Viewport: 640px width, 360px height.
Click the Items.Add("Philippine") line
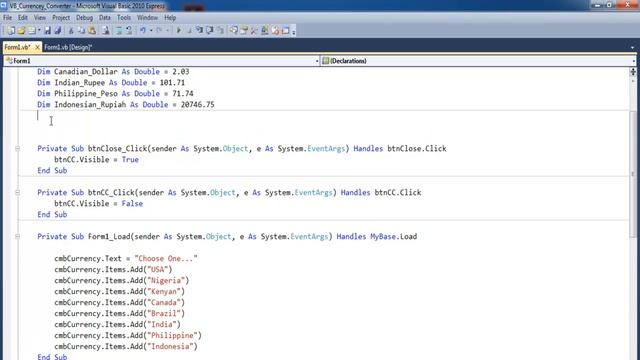click(x=128, y=336)
